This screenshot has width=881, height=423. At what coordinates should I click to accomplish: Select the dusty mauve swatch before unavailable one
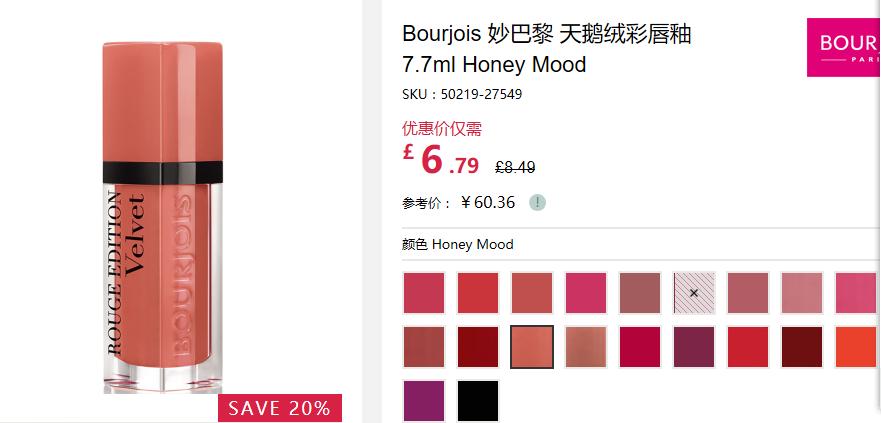pyautogui.click(x=640, y=293)
